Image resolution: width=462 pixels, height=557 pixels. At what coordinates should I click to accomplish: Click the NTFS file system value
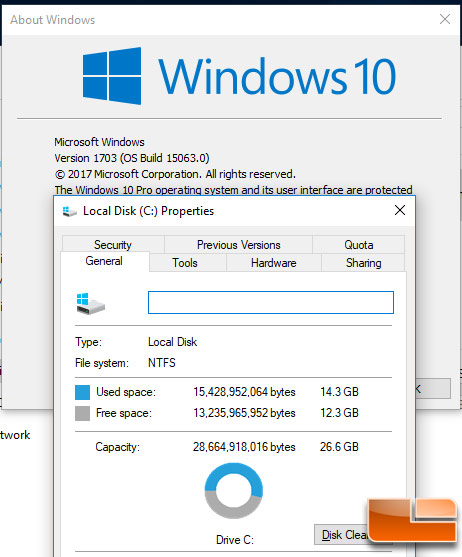coord(162,363)
